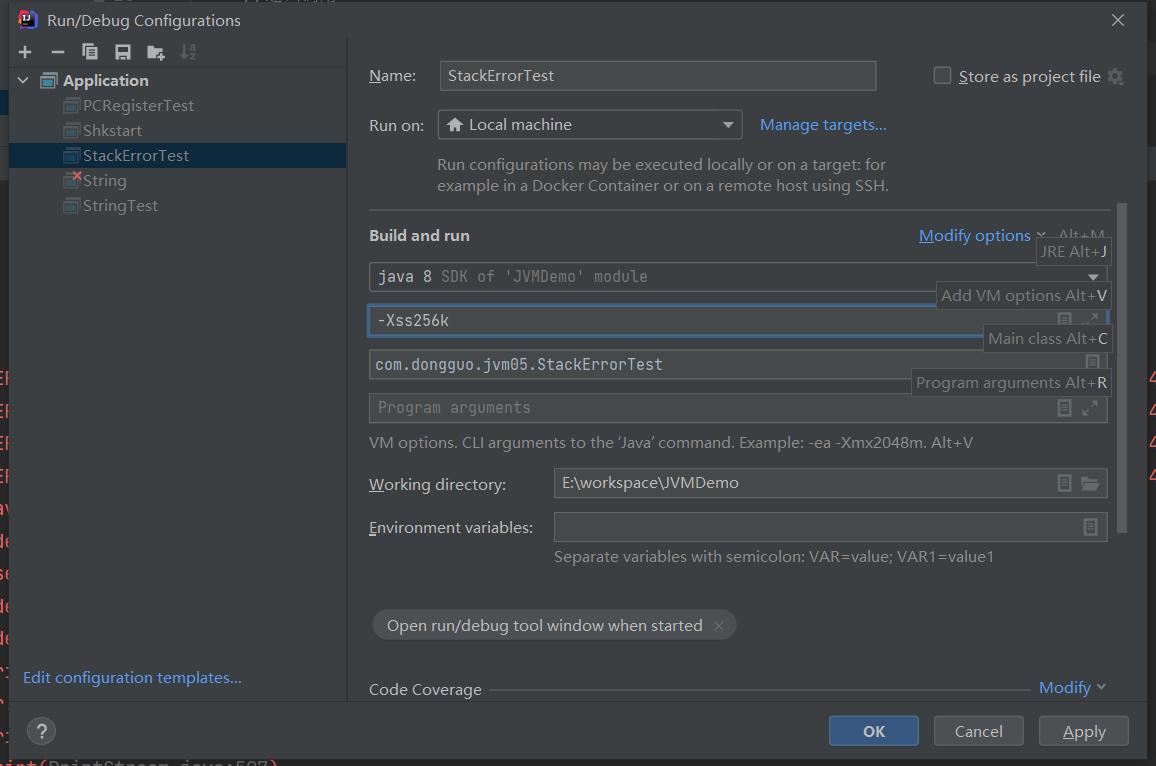Click the help question mark button
This screenshot has height=766, width=1156.
coord(42,731)
